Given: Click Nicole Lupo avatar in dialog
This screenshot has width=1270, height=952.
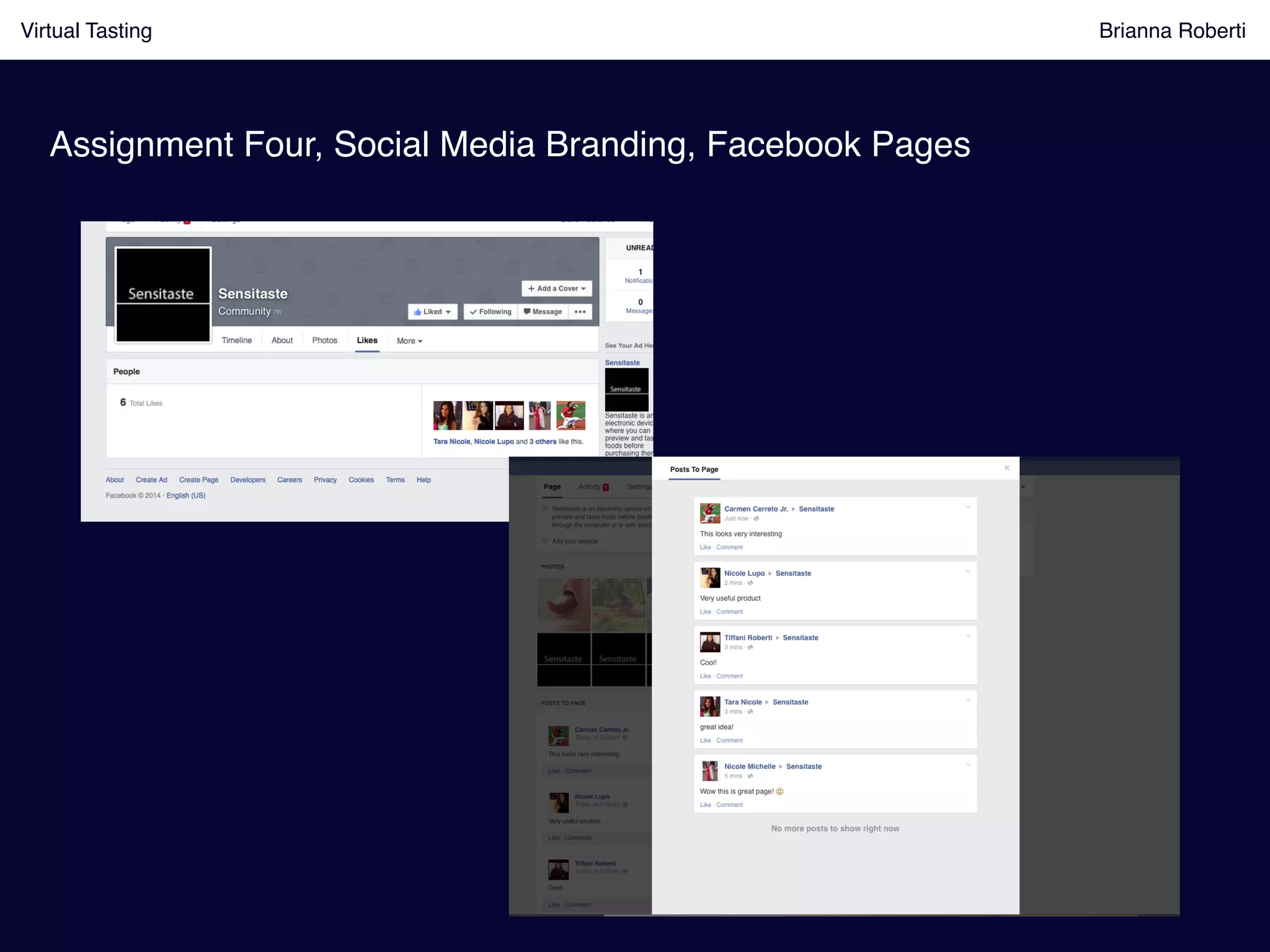Looking at the screenshot, I should 710,578.
